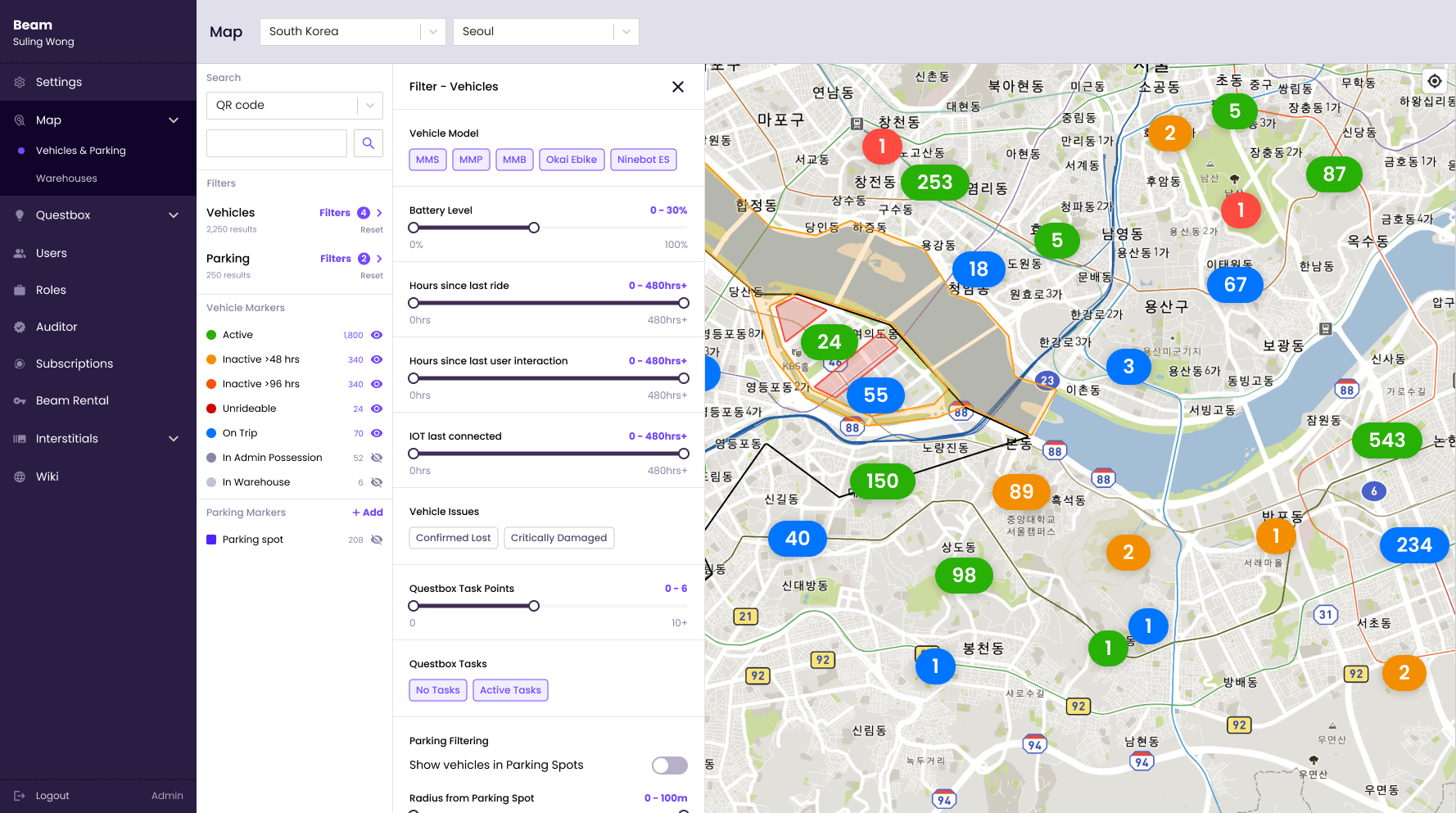The width and height of the screenshot is (1456, 813).
Task: Hide Inactive >48 hrs markers
Action: [x=377, y=359]
